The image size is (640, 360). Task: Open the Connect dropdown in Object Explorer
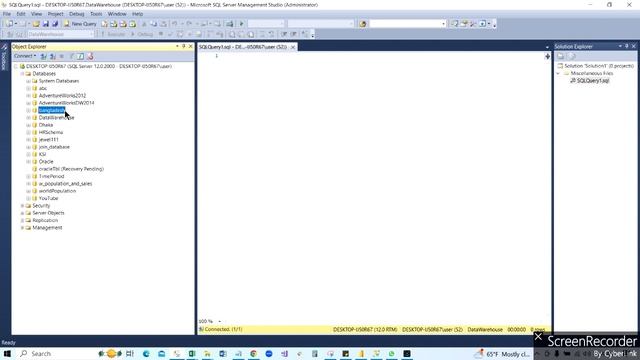point(25,56)
